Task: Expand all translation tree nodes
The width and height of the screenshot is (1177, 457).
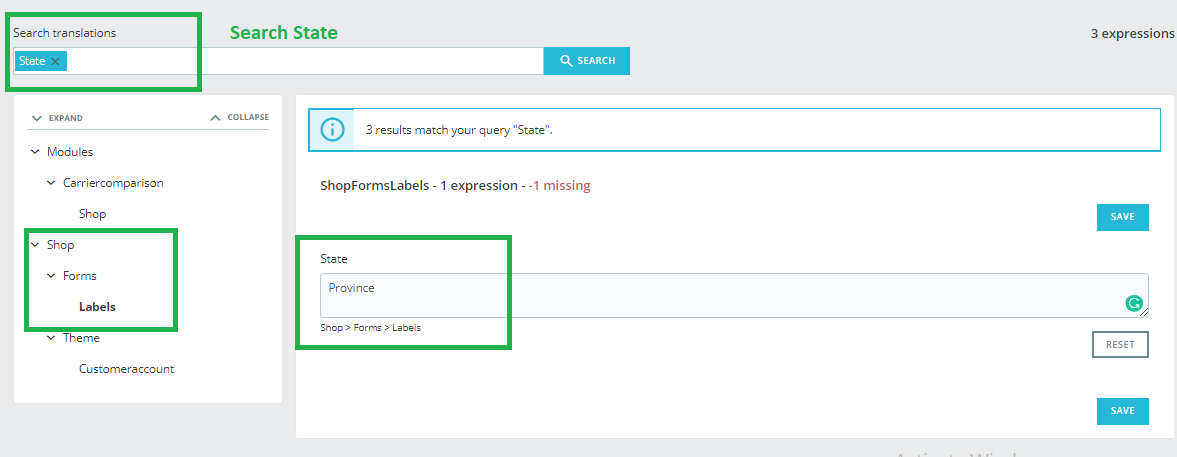Action: 59,118
